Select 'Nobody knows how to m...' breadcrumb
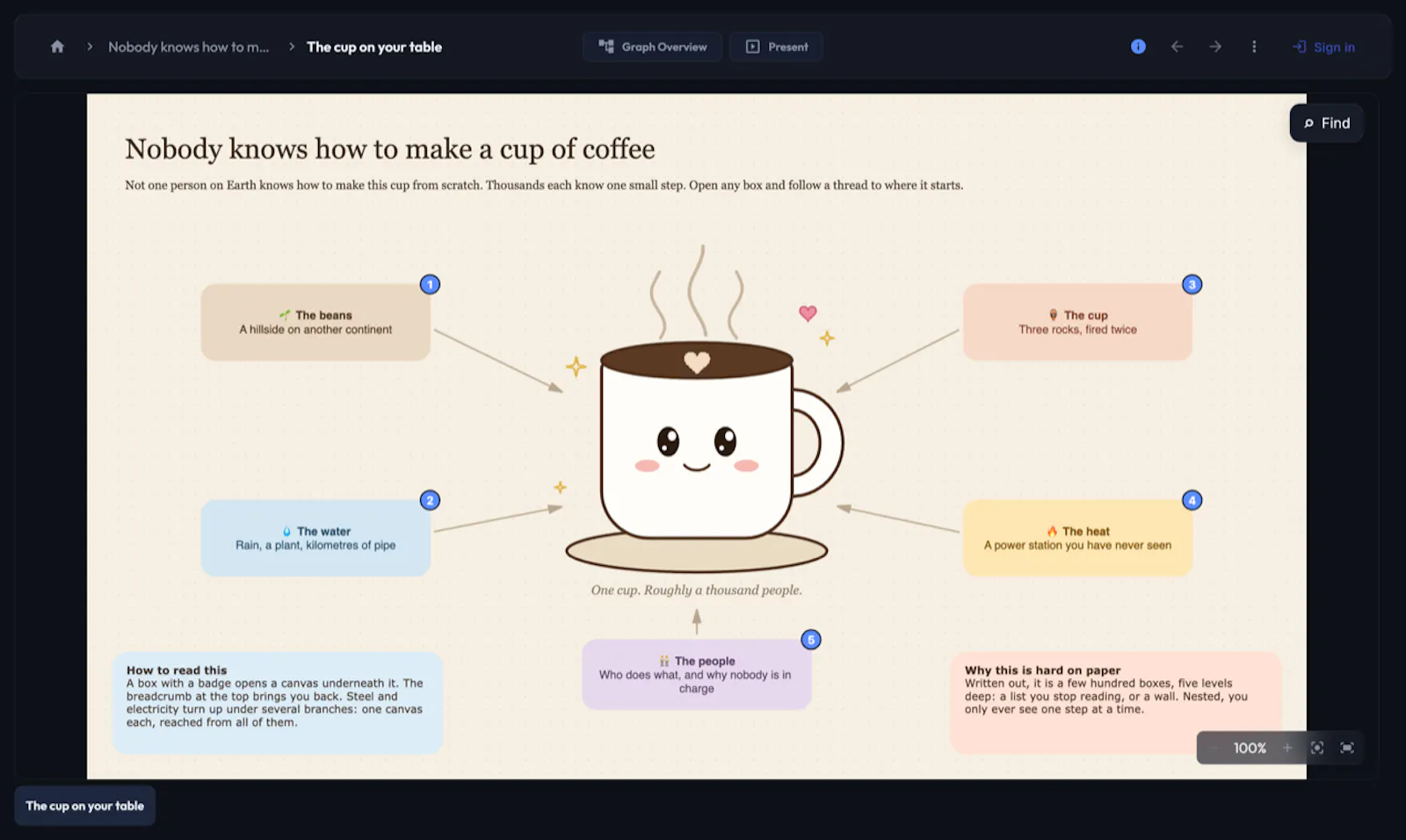This screenshot has height=840, width=1406. 189,47
